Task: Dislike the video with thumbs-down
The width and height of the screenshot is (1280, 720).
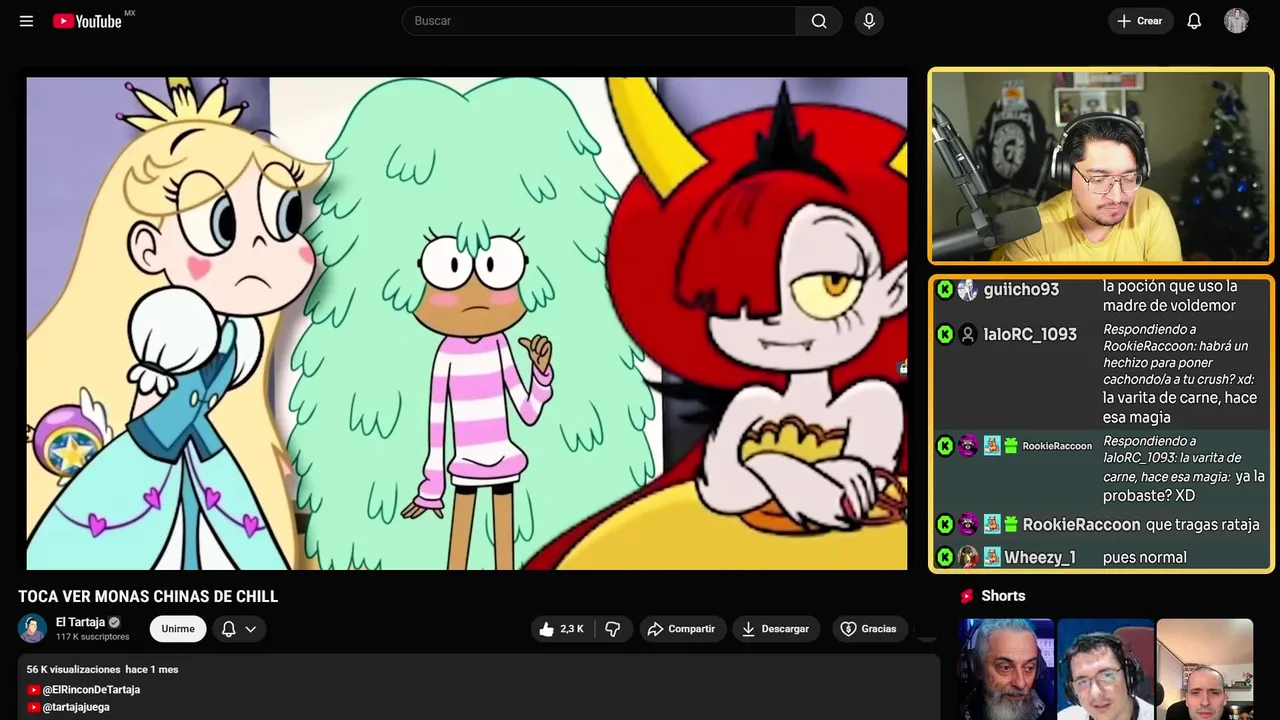Action: pyautogui.click(x=613, y=629)
